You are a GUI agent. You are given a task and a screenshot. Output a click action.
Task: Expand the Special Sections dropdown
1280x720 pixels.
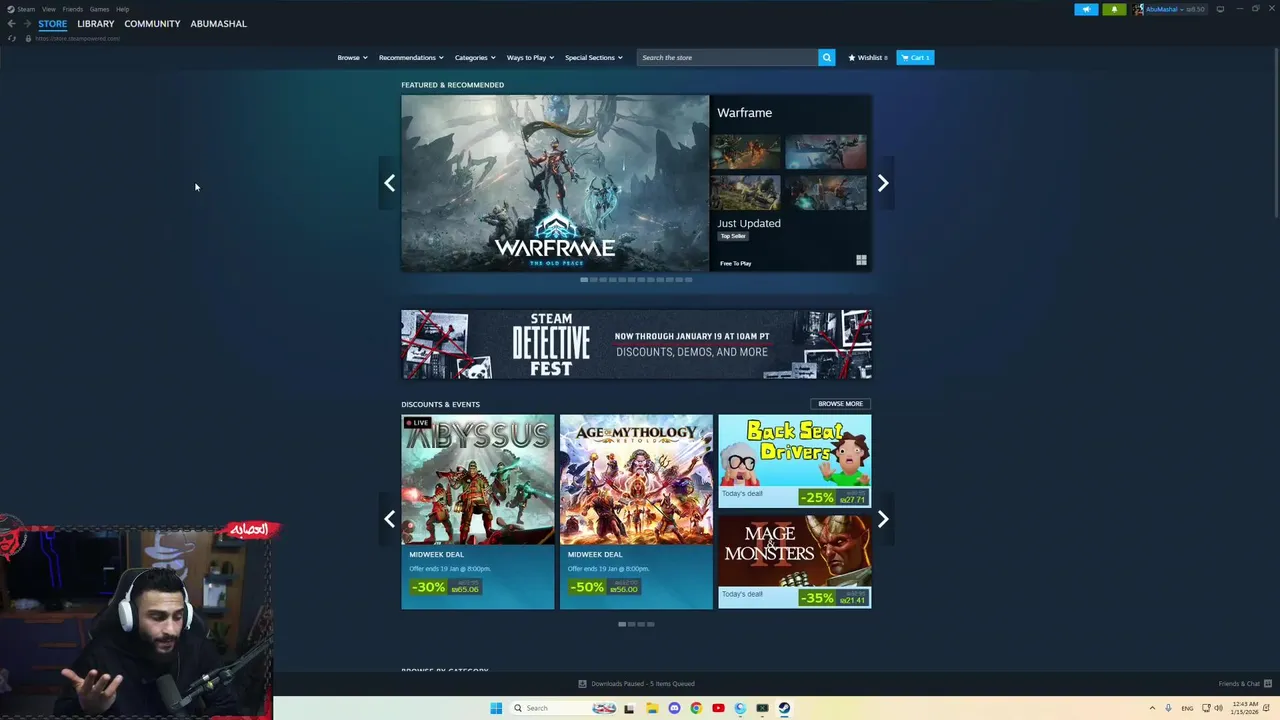[593, 57]
